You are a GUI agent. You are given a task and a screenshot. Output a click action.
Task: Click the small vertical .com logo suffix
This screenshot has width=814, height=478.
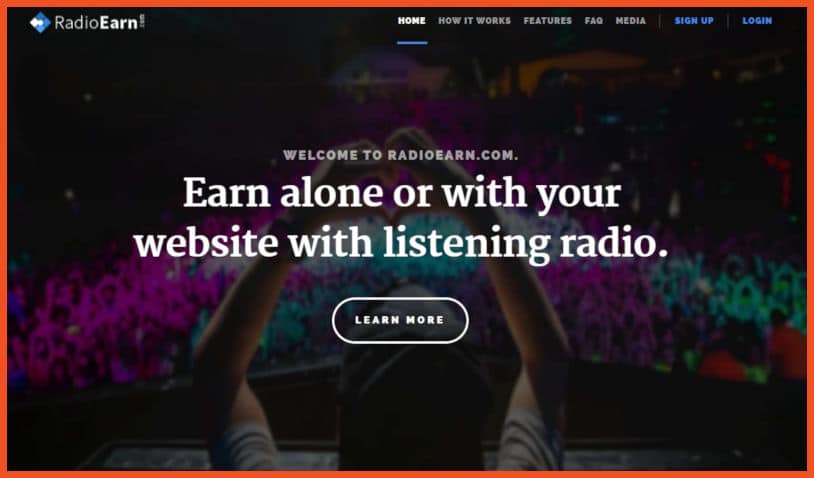pos(142,22)
